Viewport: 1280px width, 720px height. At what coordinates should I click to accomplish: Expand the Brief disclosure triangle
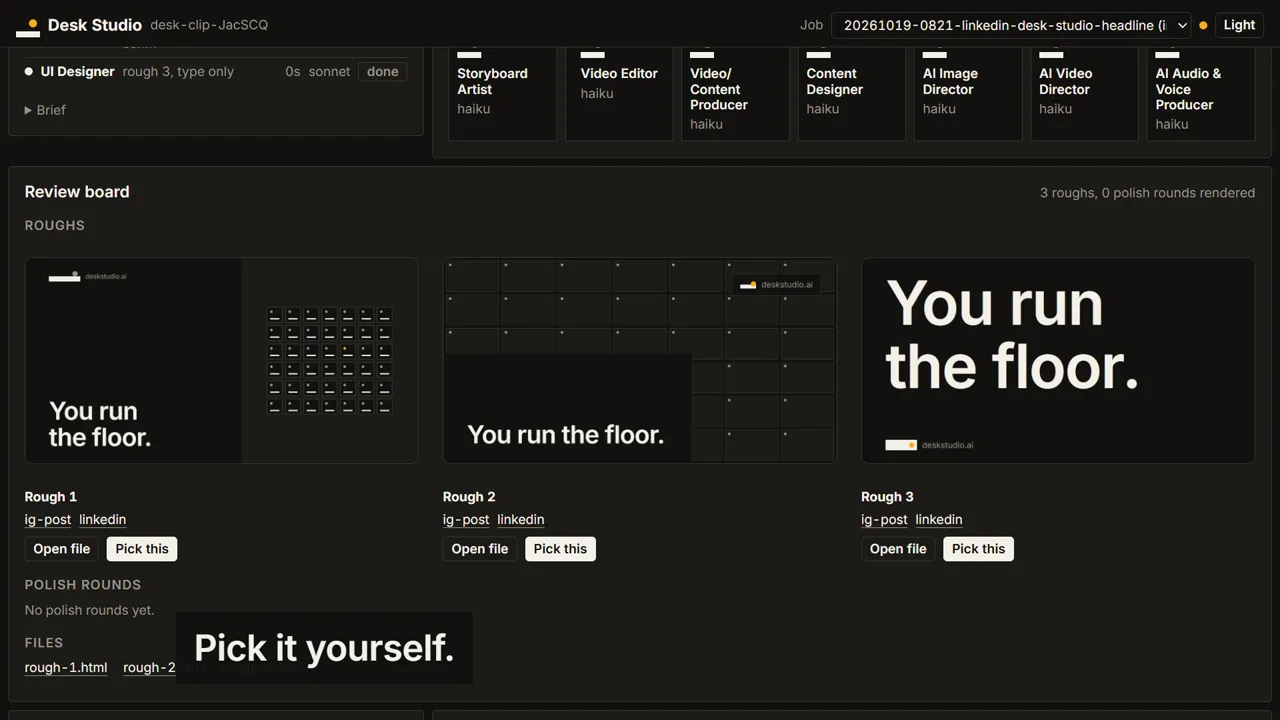tap(28, 110)
